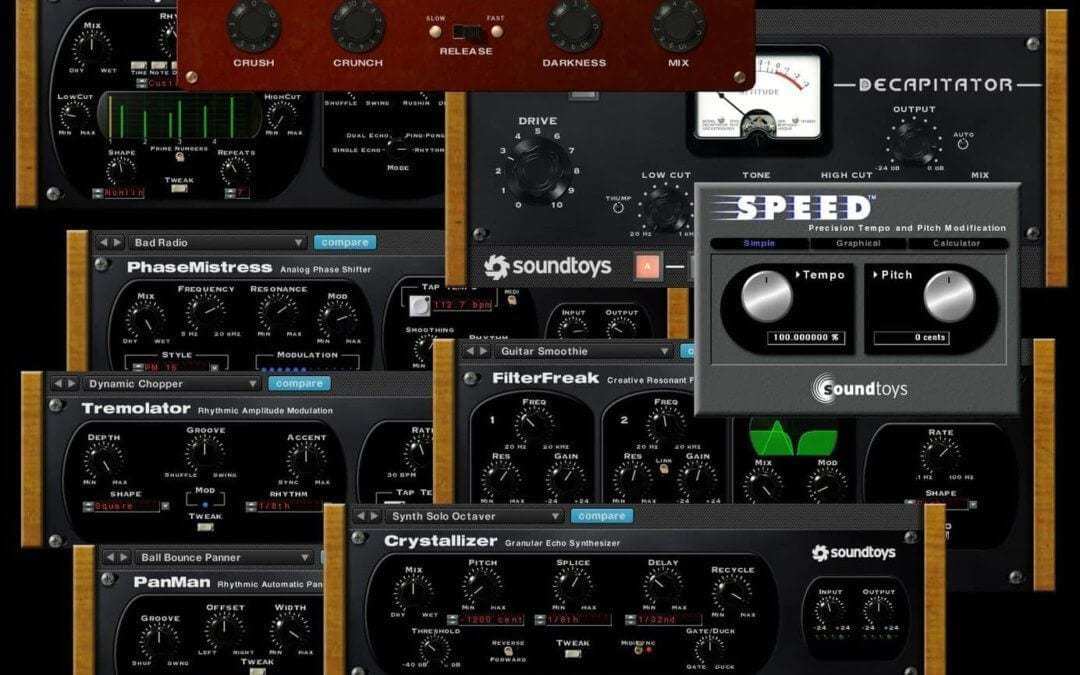
Task: Switch to the Simple tab in Speed
Action: pos(759,243)
